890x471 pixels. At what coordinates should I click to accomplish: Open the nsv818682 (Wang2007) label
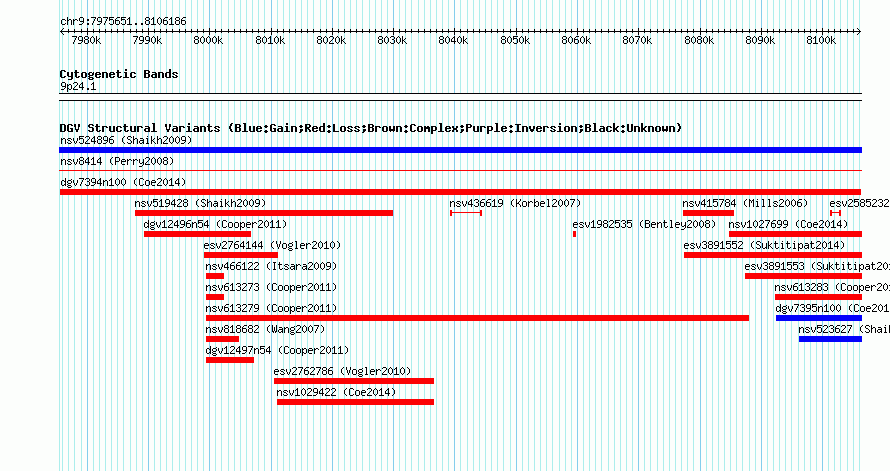pos(265,329)
